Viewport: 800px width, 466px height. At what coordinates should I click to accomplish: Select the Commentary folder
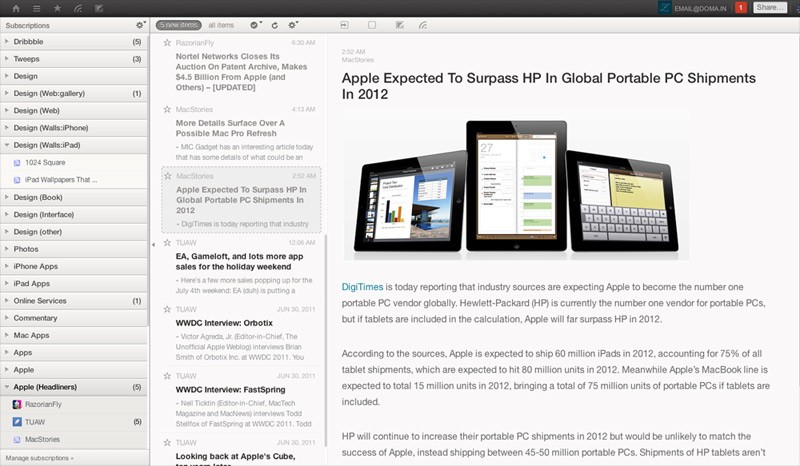(x=74, y=318)
